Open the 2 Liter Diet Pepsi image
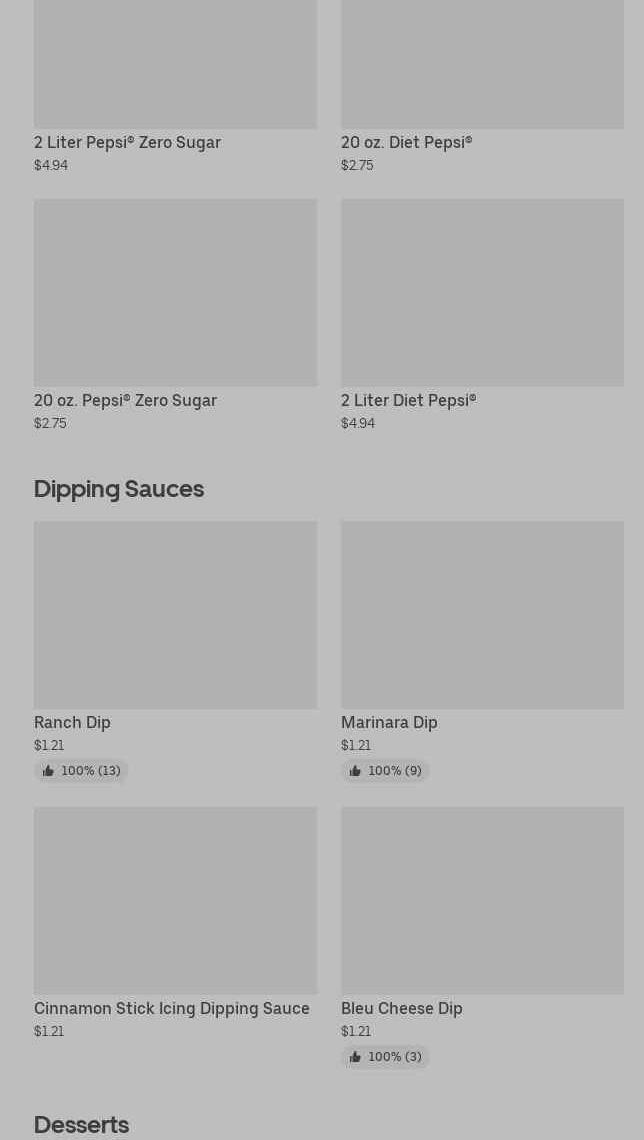Screen dimensions: 644x1140 (x=482, y=292)
